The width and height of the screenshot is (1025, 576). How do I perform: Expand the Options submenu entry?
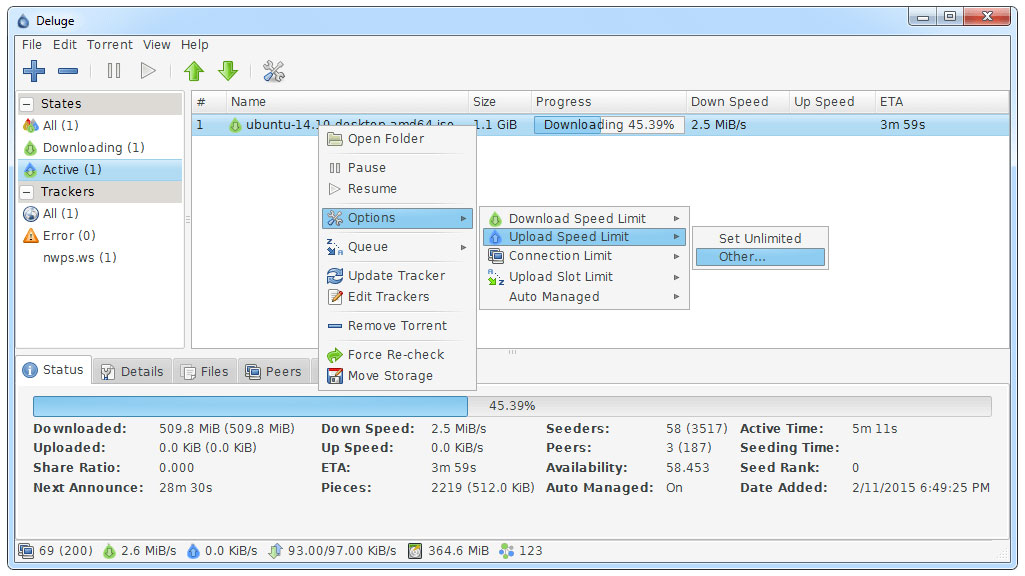click(x=397, y=218)
